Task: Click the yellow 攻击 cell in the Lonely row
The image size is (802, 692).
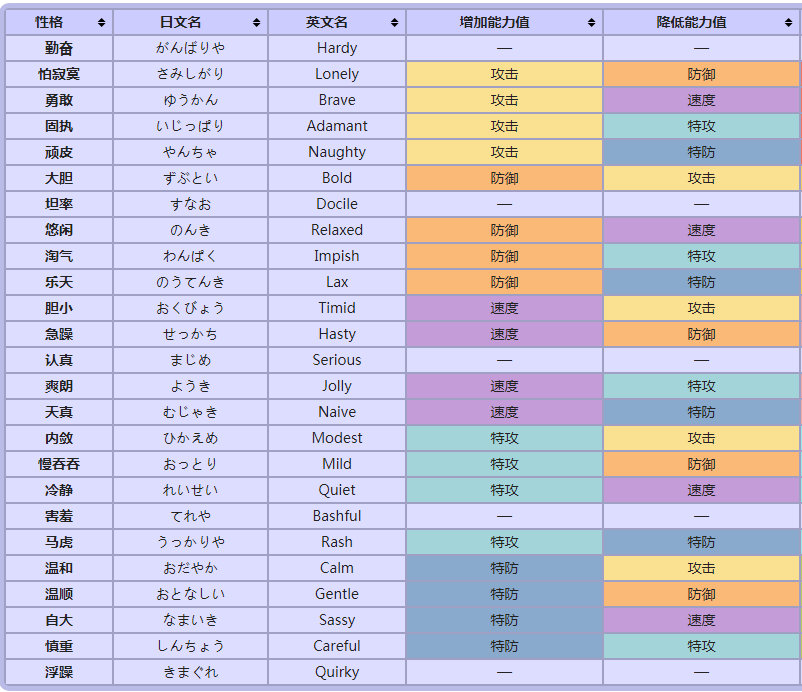Action: pos(504,74)
